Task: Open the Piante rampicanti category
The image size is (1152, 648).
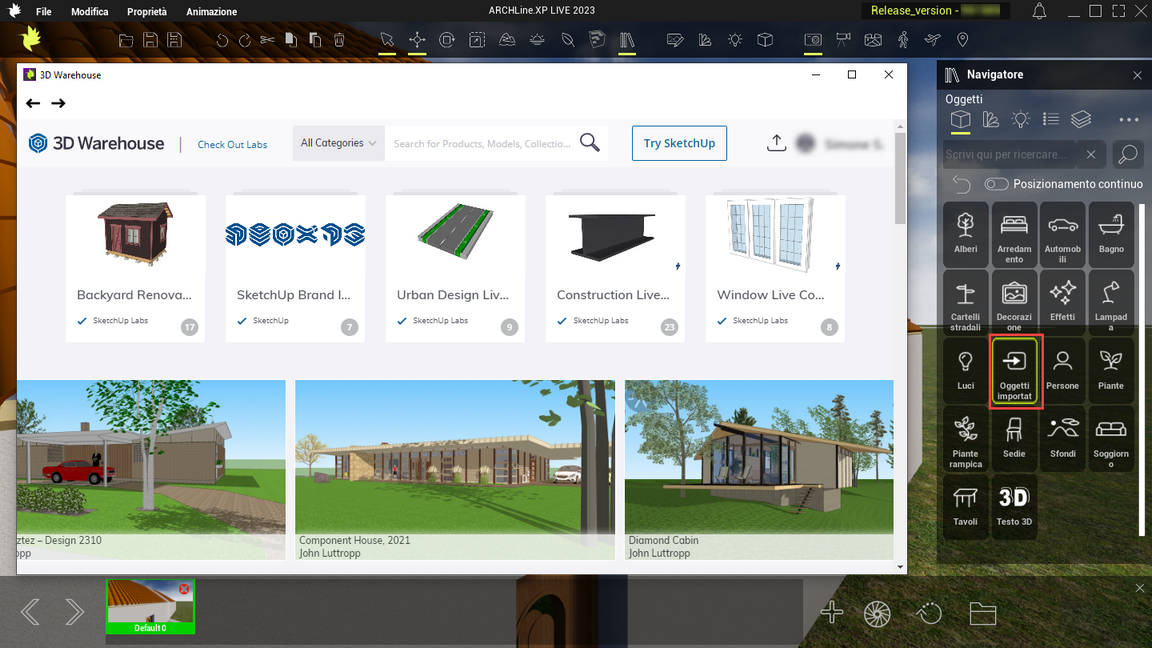Action: [x=965, y=439]
